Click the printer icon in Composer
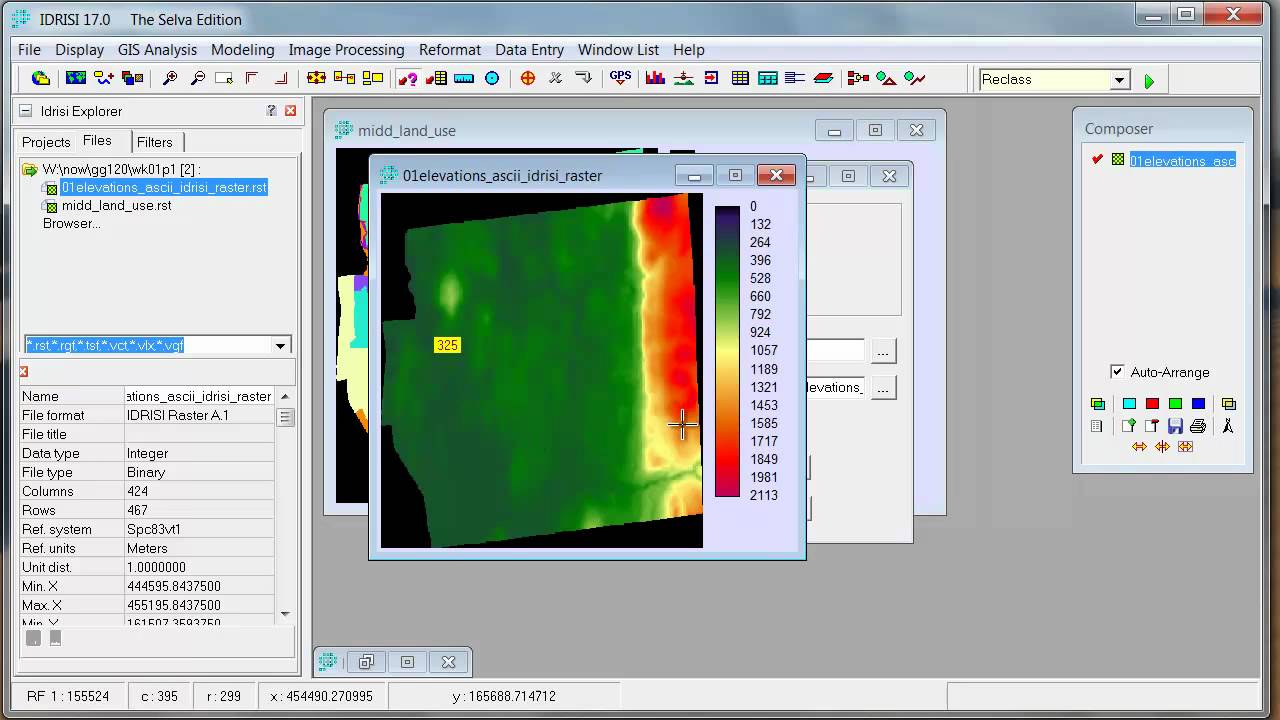 (x=1197, y=426)
